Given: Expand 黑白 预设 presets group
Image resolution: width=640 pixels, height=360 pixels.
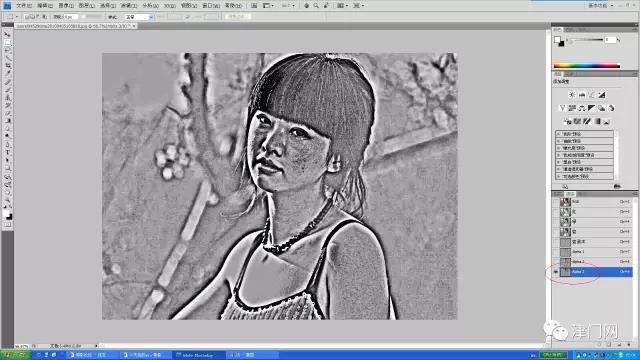Looking at the screenshot, I should coord(559,162).
